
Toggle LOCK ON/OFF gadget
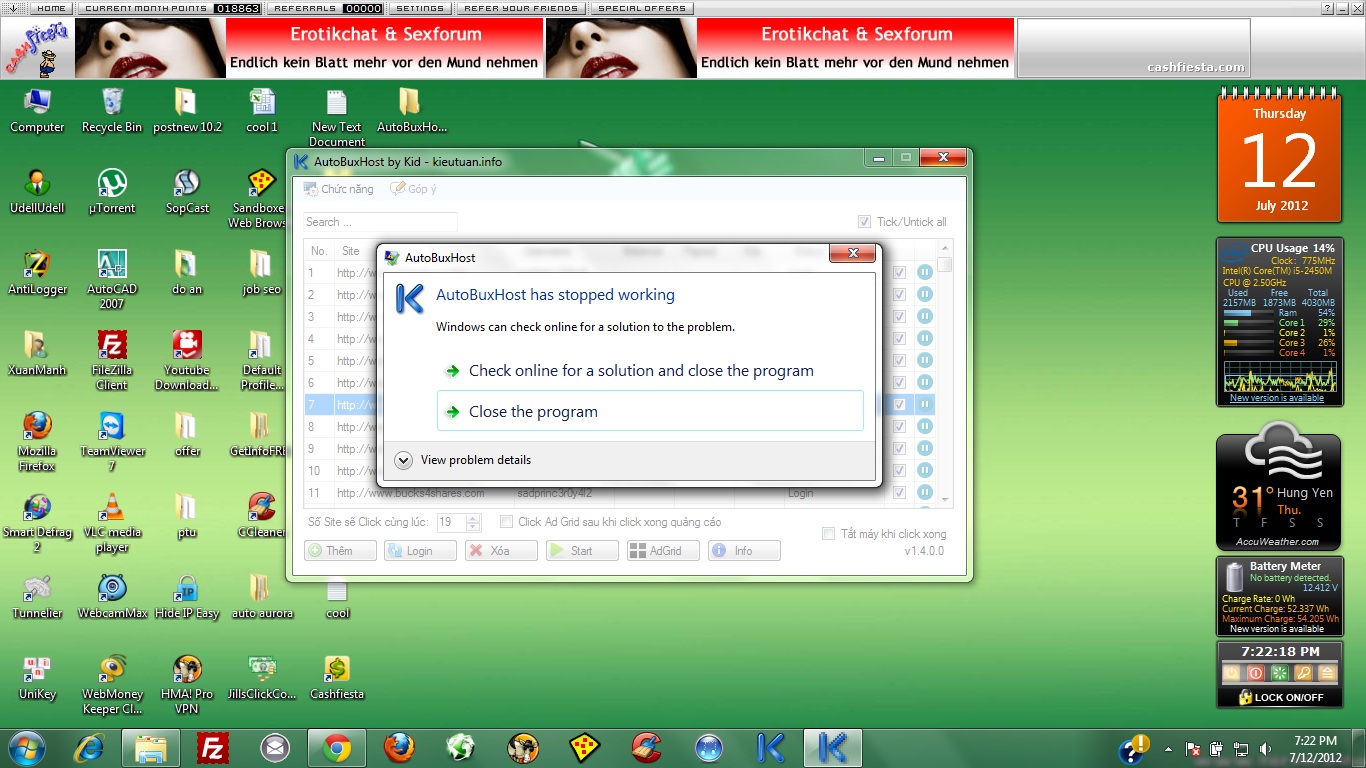pyautogui.click(x=1280, y=697)
